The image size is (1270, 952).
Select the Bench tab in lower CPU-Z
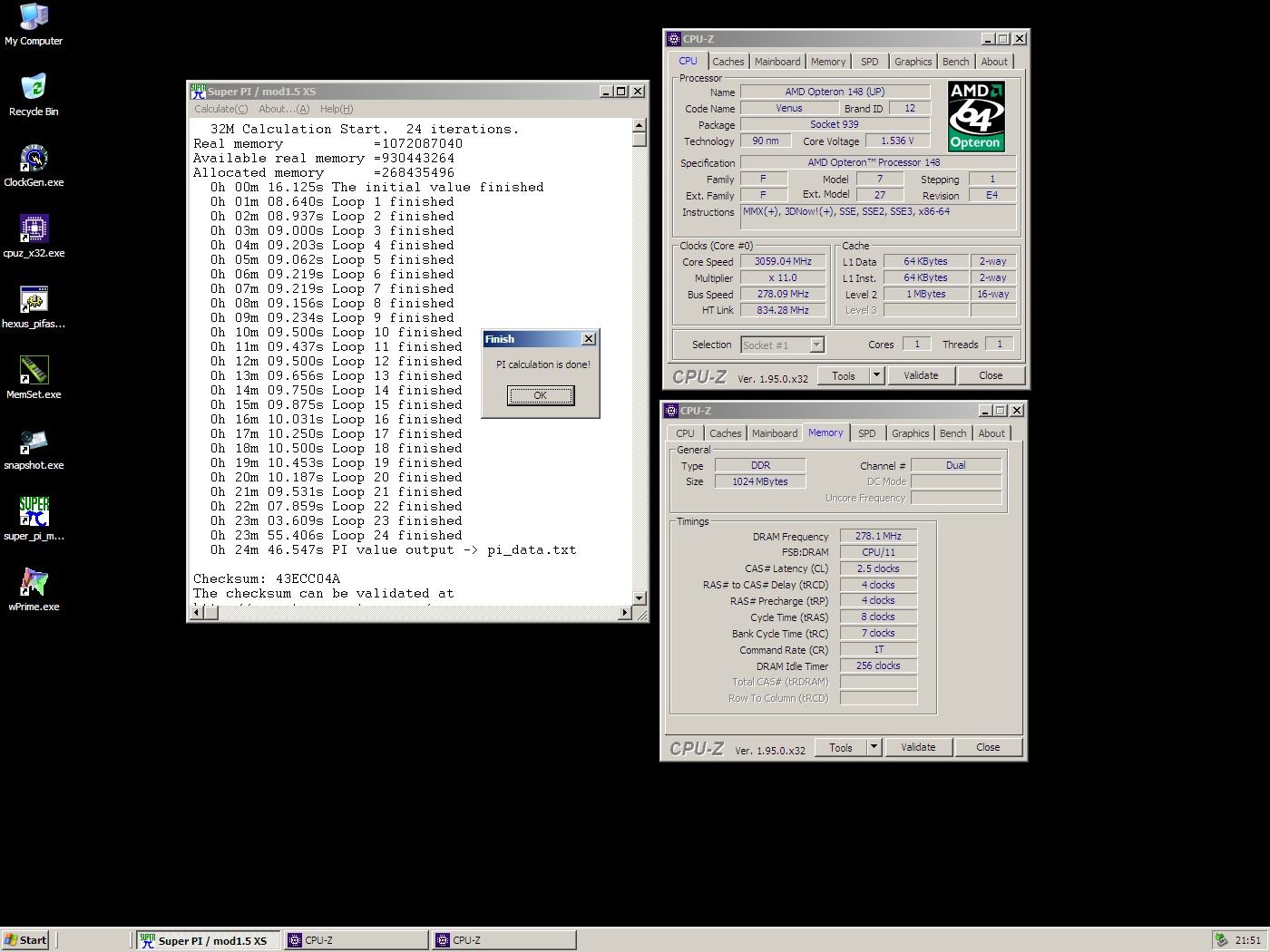(952, 433)
